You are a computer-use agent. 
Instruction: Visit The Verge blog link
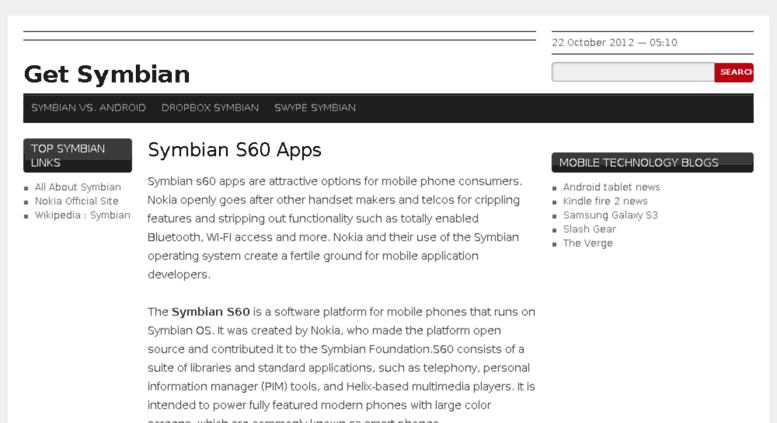(x=588, y=243)
